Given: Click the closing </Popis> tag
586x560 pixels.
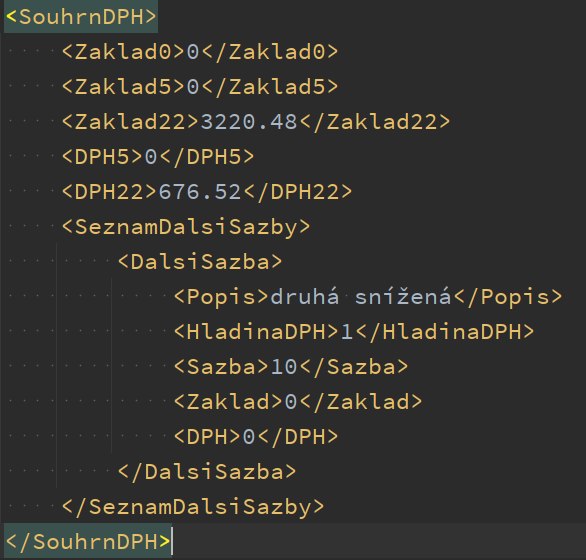Looking at the screenshot, I should (x=508, y=297).
